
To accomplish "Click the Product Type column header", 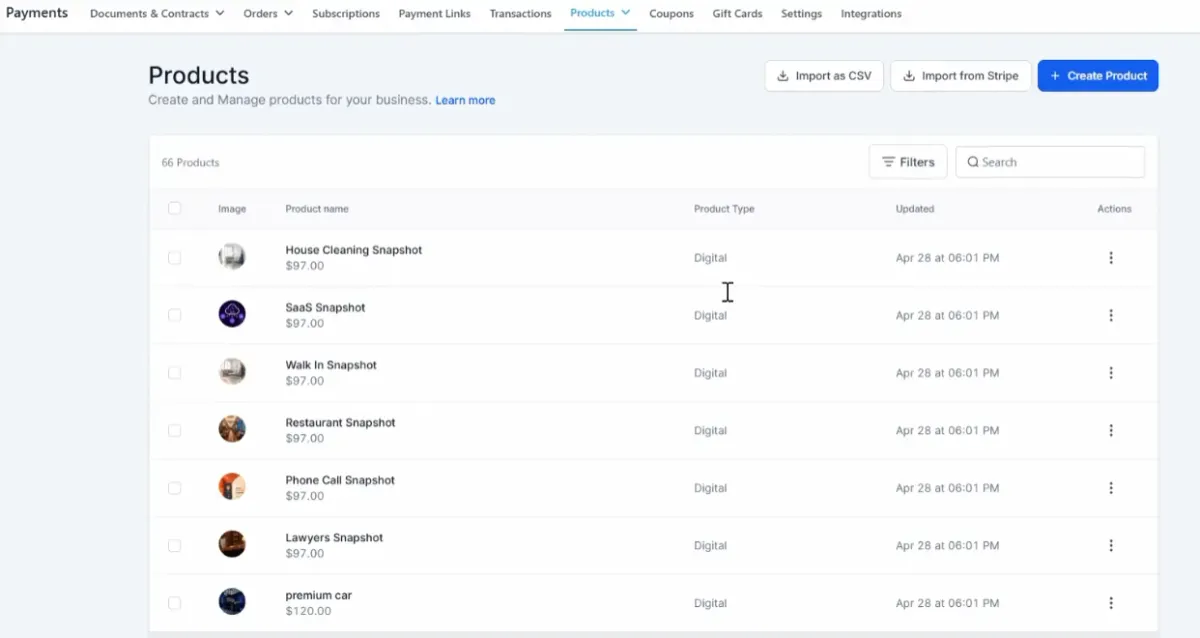I will tap(724, 209).
